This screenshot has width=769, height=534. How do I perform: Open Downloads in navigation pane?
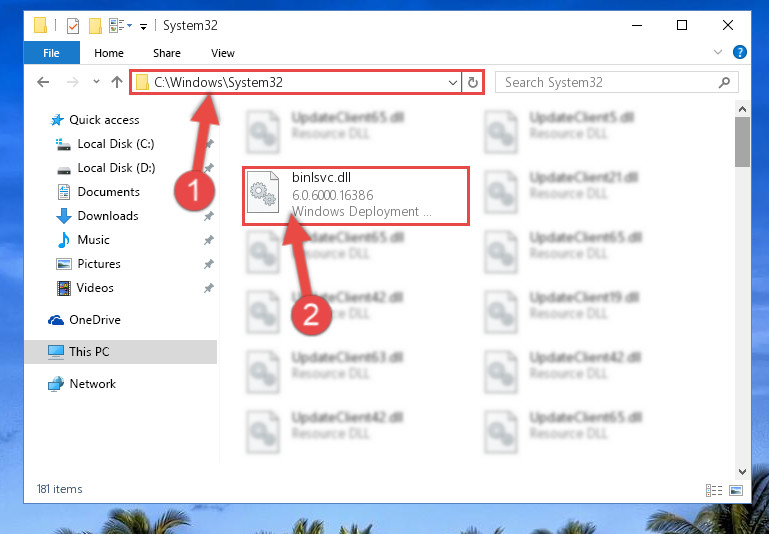pyautogui.click(x=108, y=216)
